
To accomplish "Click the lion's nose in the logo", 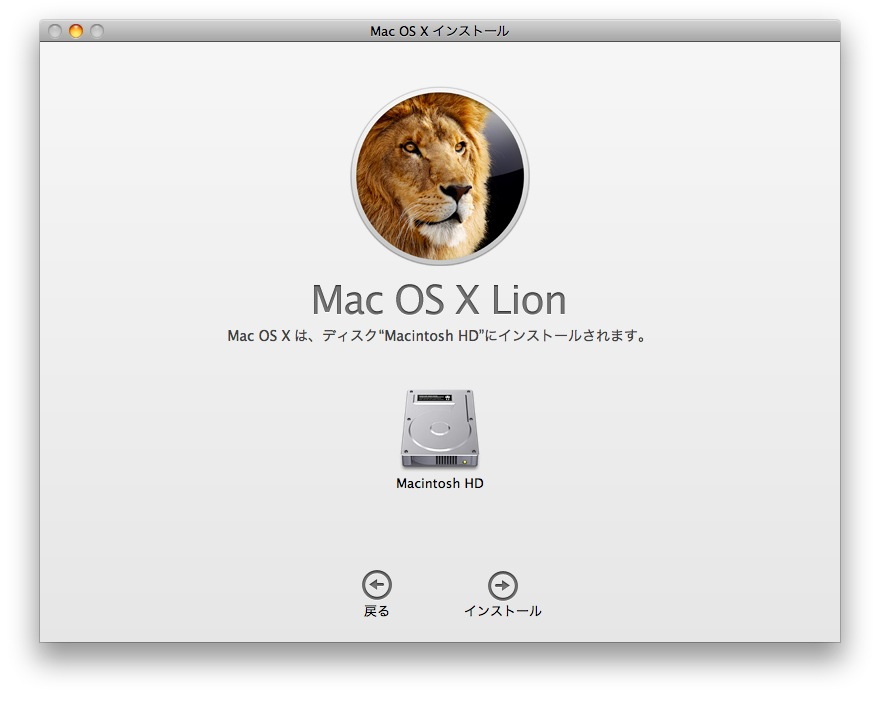I will [455, 191].
